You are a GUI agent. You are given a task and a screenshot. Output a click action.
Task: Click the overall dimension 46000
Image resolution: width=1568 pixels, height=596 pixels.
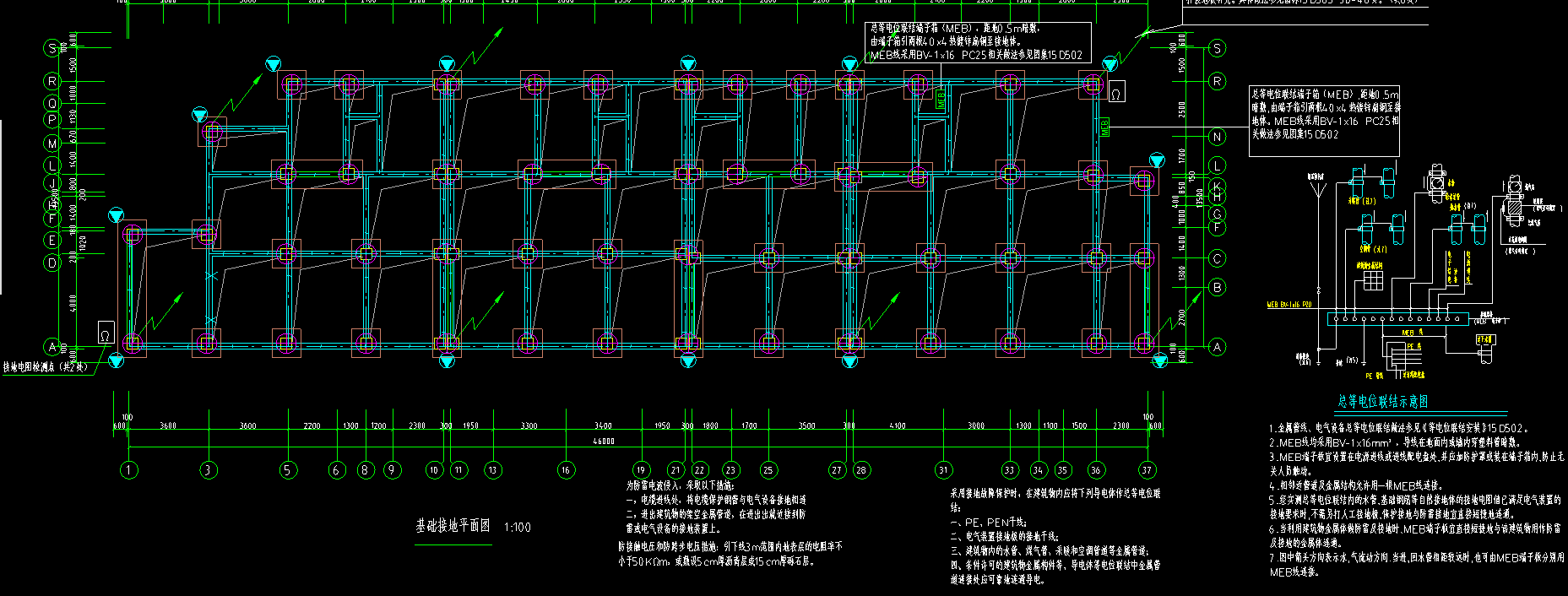tap(604, 442)
